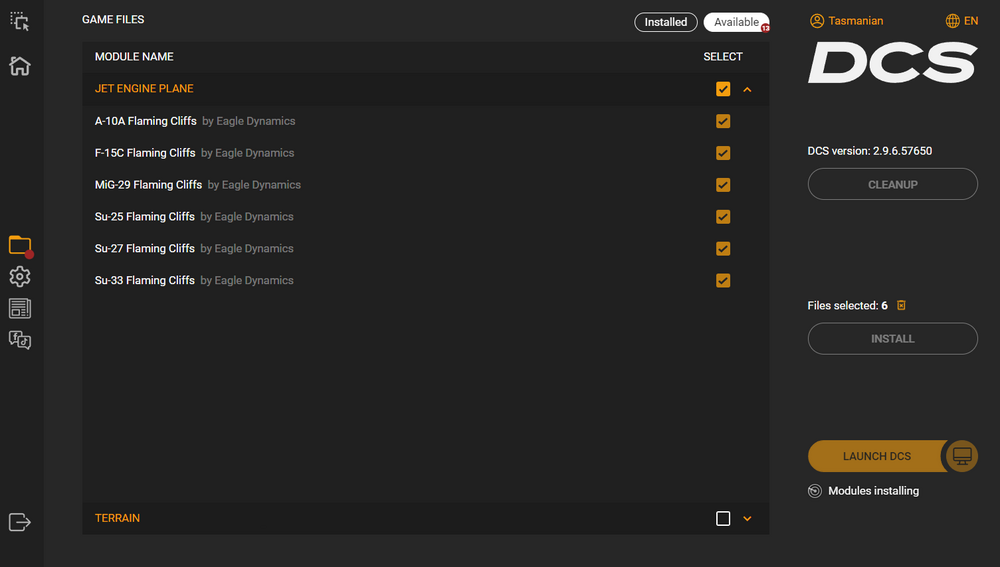Viewport: 1000px width, 567px height.
Task: Open the game files folder icon
Action: 20,245
